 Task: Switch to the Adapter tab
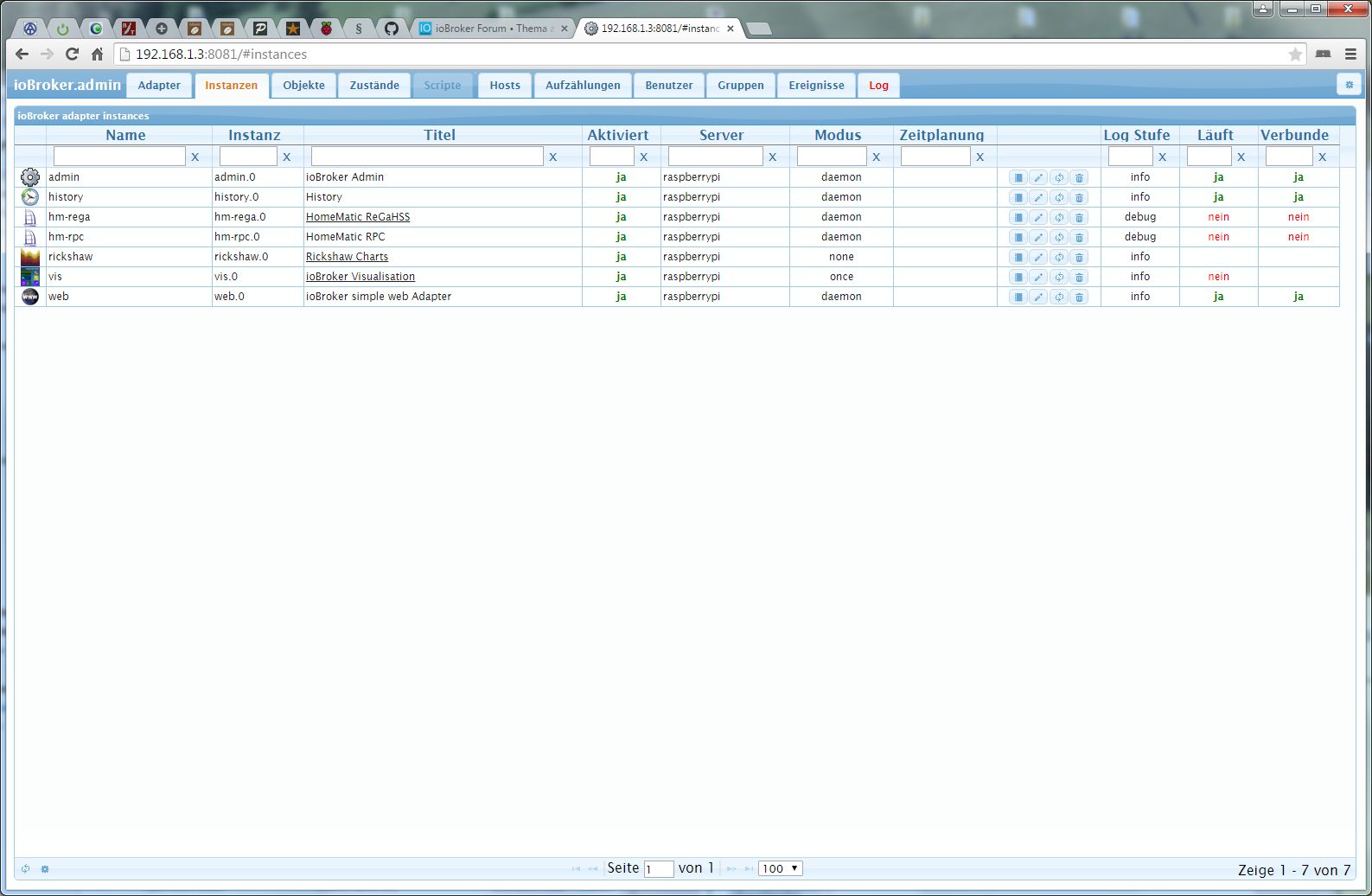159,85
